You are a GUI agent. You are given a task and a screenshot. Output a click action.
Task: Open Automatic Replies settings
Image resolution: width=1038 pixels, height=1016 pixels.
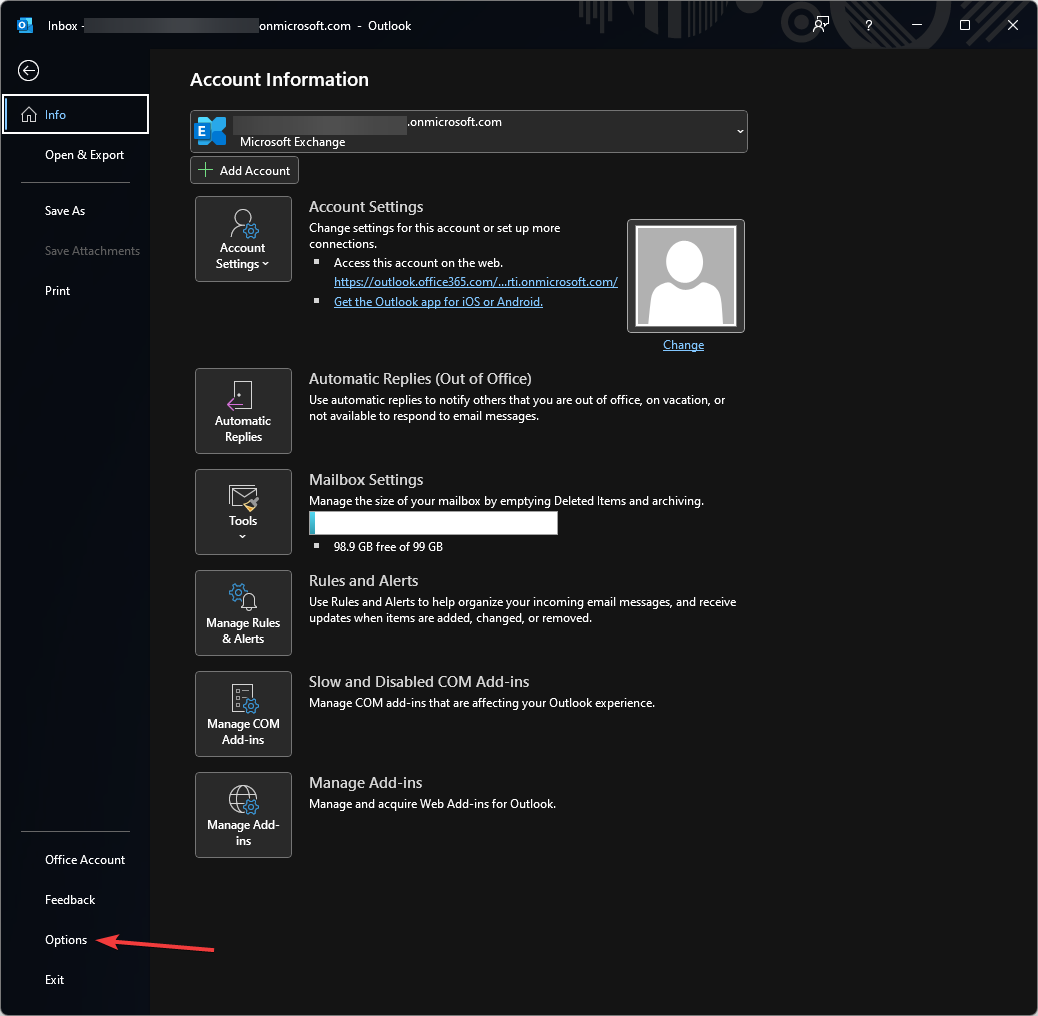click(243, 411)
